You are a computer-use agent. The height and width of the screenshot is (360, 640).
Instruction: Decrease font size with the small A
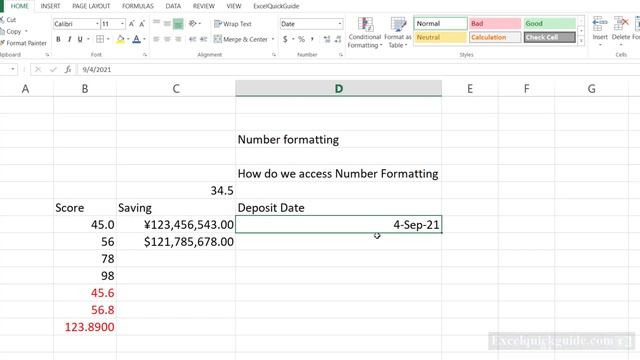click(x=142, y=24)
